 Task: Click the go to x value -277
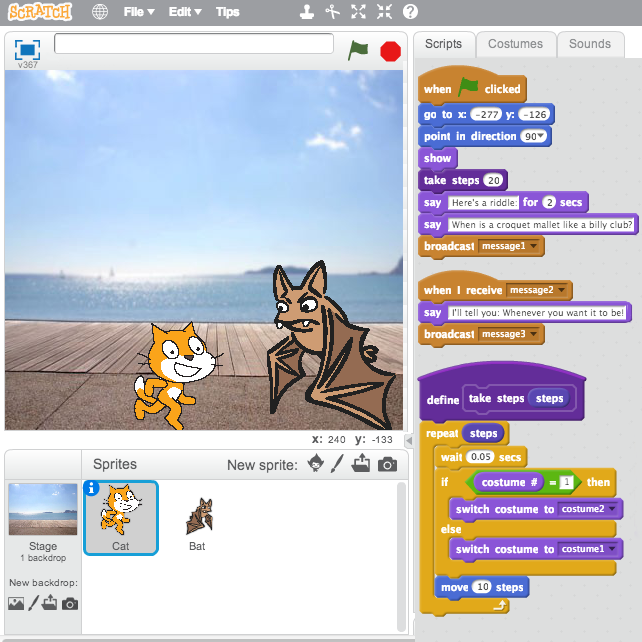click(x=486, y=114)
